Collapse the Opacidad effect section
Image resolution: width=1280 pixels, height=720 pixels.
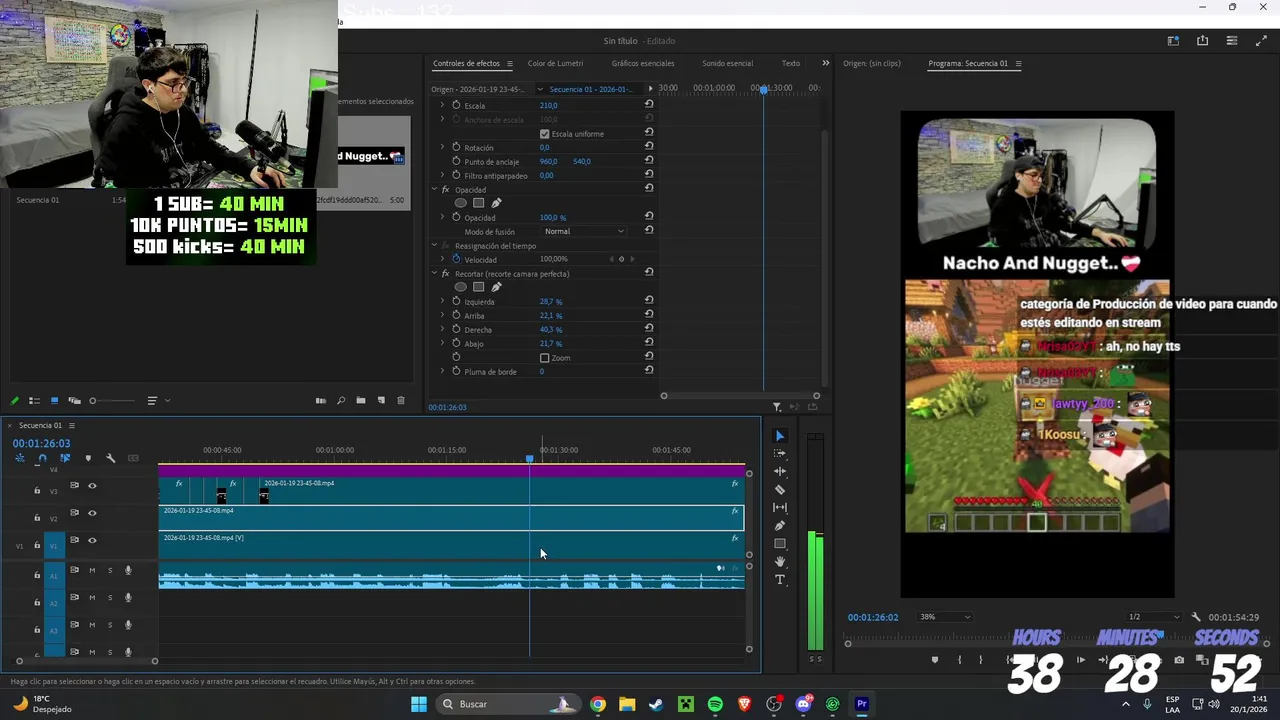(x=434, y=189)
